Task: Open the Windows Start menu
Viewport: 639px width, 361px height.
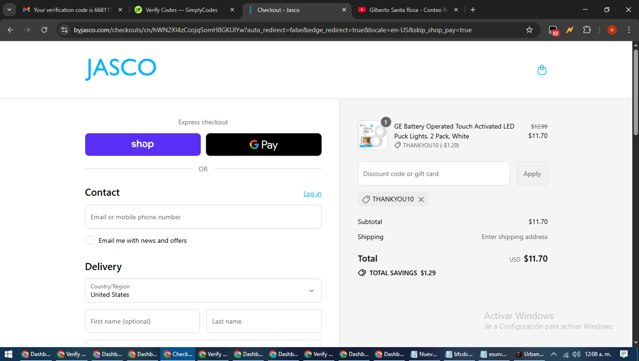Action: pyautogui.click(x=8, y=354)
